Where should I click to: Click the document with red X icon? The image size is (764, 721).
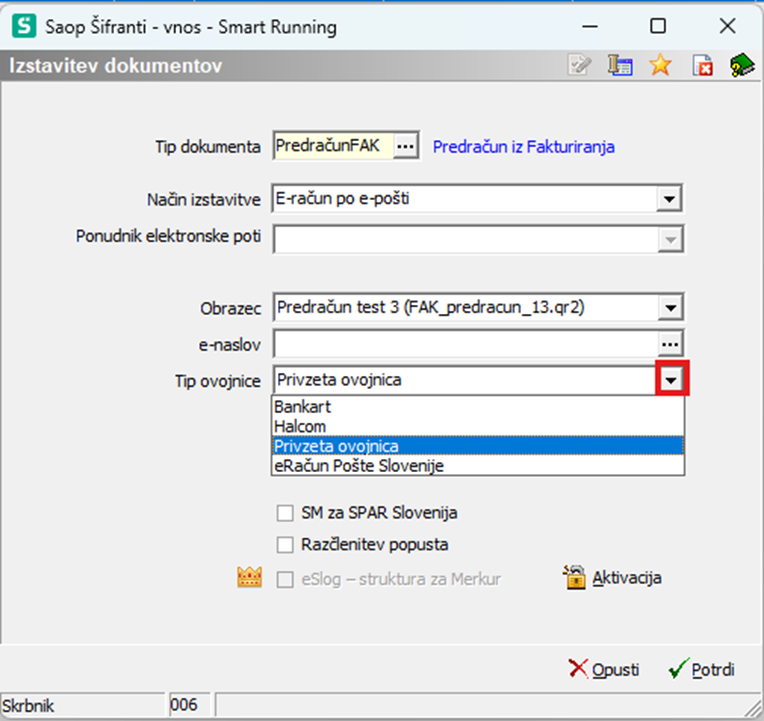(x=702, y=65)
